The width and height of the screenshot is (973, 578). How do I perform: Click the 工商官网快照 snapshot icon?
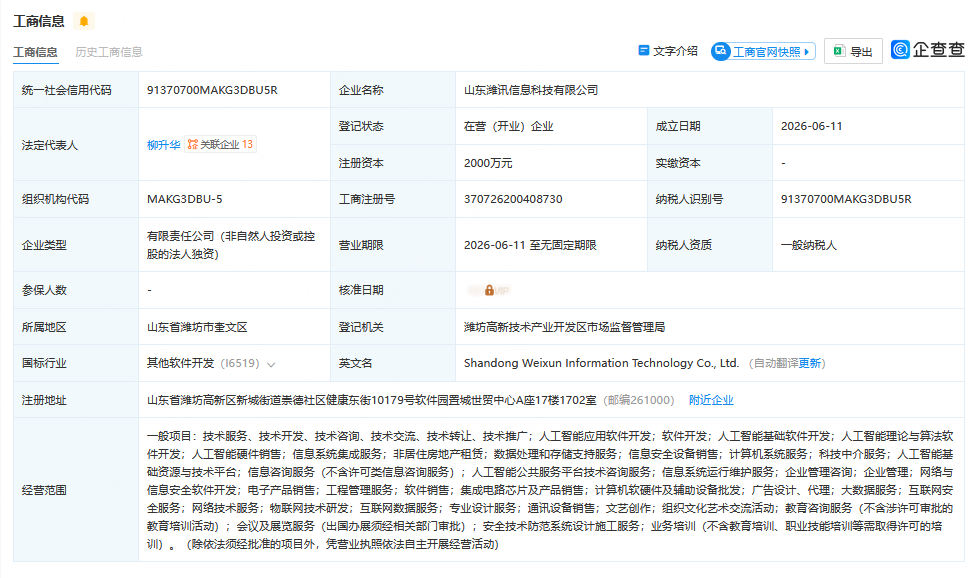[x=721, y=51]
